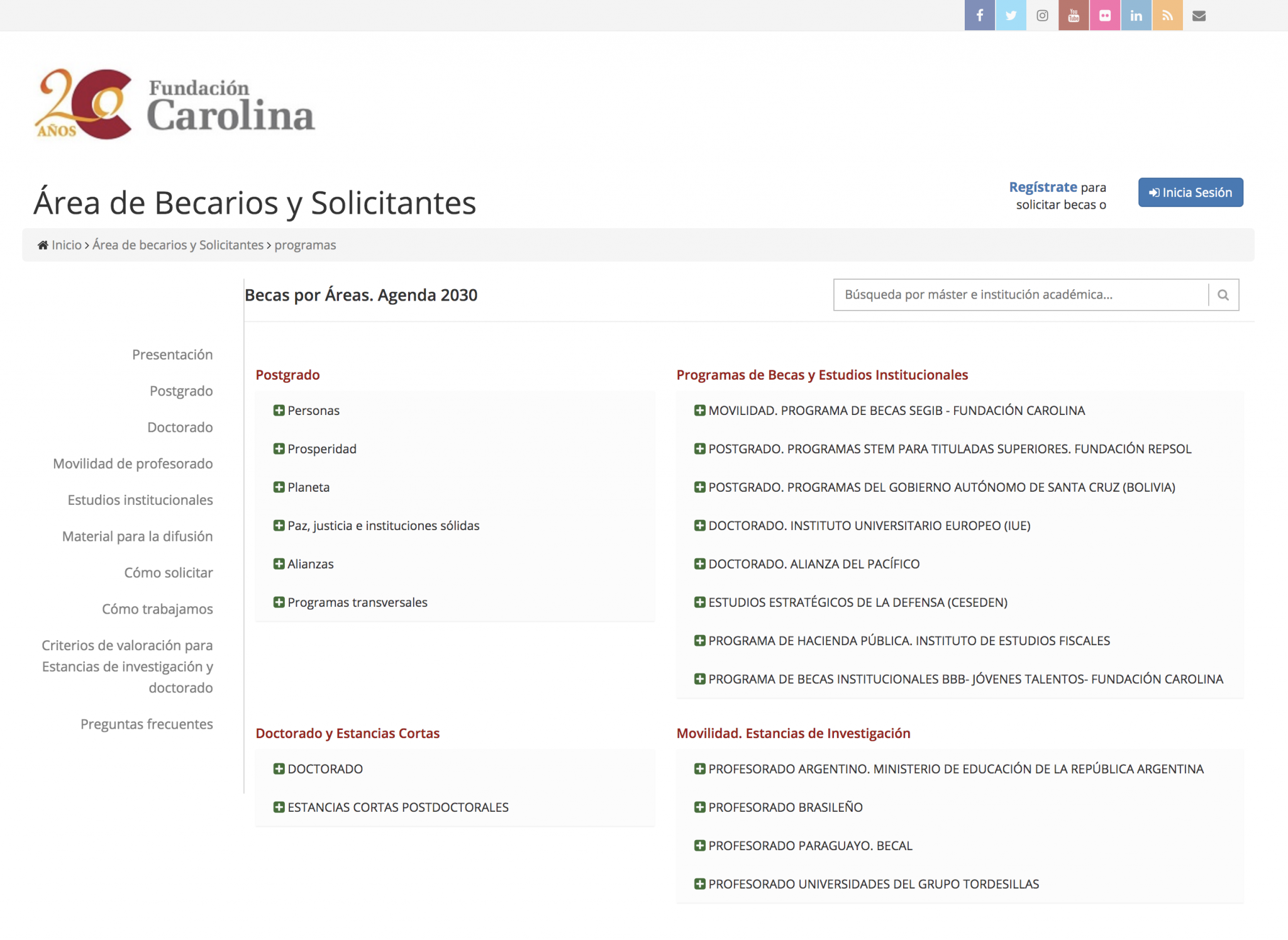Open Preguntas frecuentes sidebar item
This screenshot has width=1288, height=940.
pos(147,724)
